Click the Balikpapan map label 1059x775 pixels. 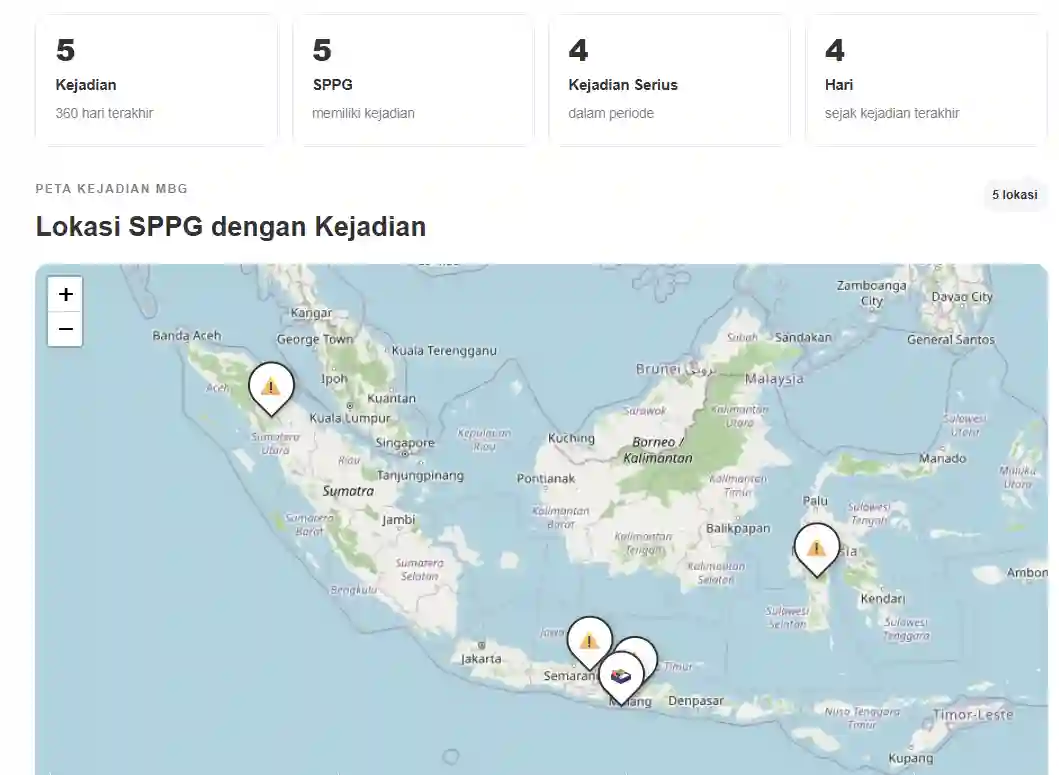pos(738,528)
